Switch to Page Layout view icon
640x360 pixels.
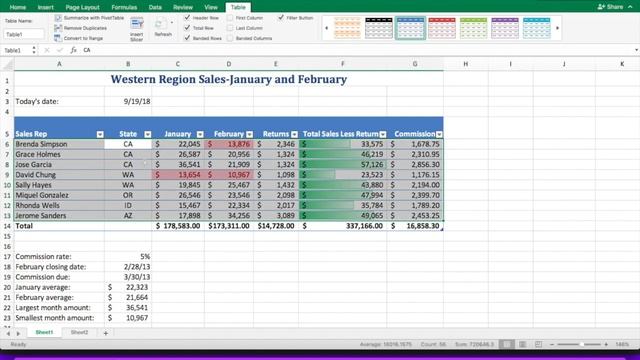522,344
